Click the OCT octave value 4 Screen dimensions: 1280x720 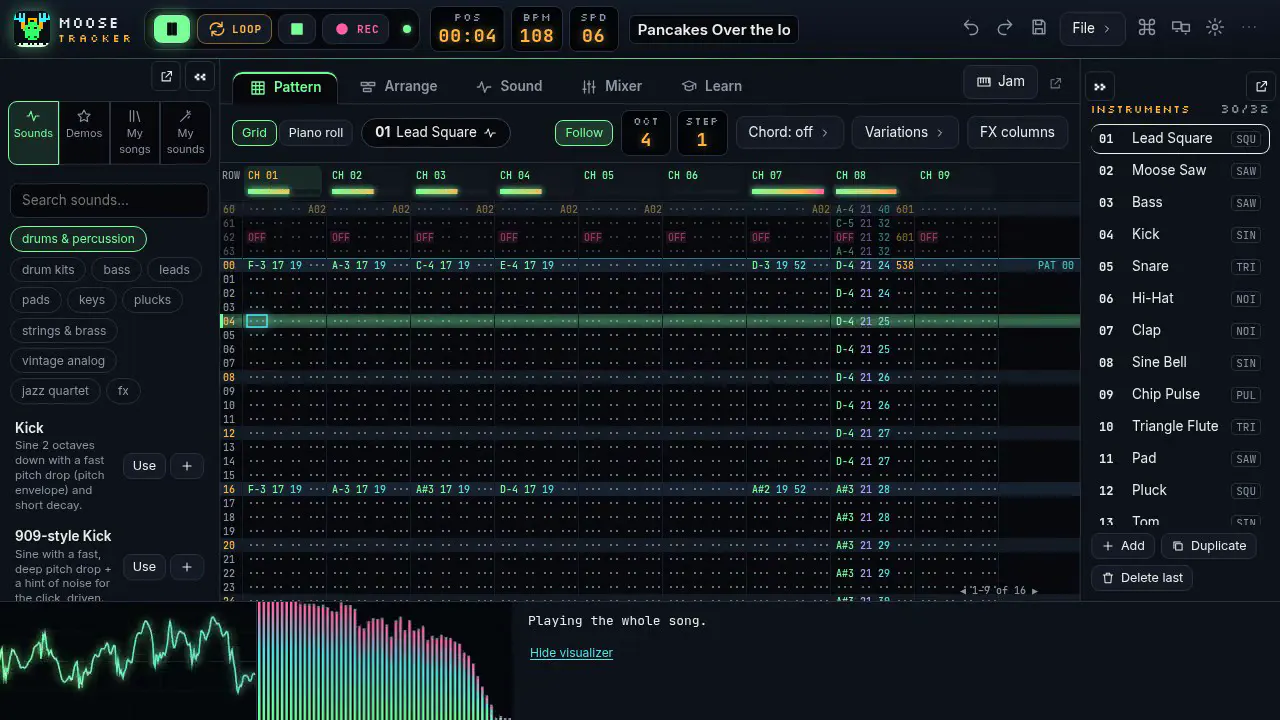pyautogui.click(x=646, y=133)
